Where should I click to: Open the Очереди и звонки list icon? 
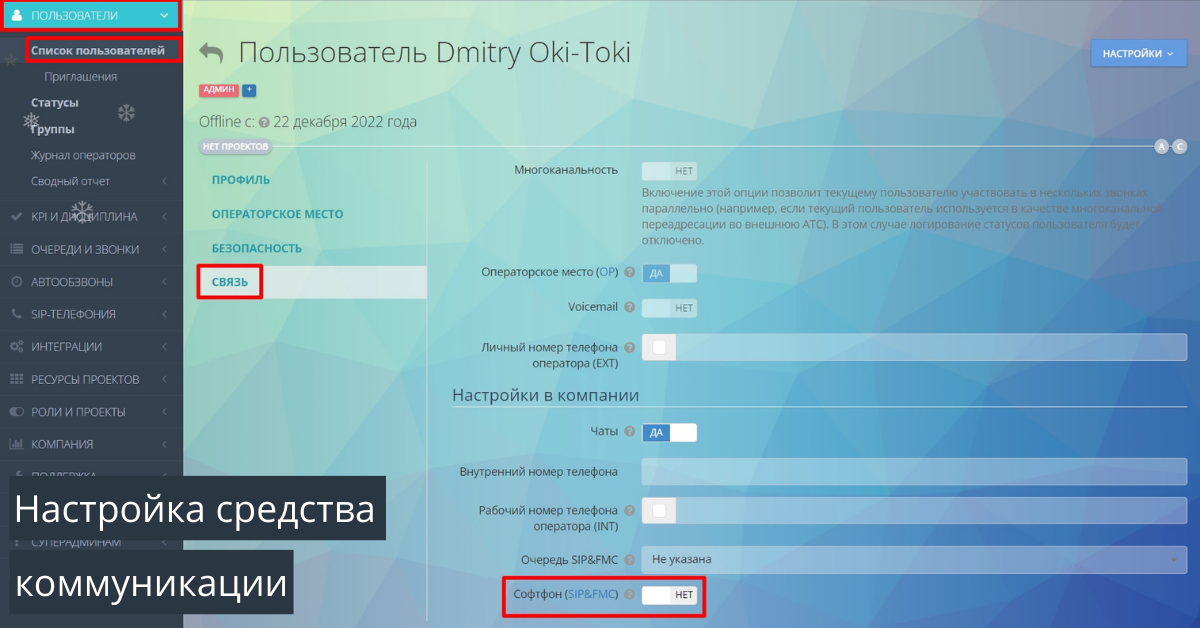[x=18, y=249]
